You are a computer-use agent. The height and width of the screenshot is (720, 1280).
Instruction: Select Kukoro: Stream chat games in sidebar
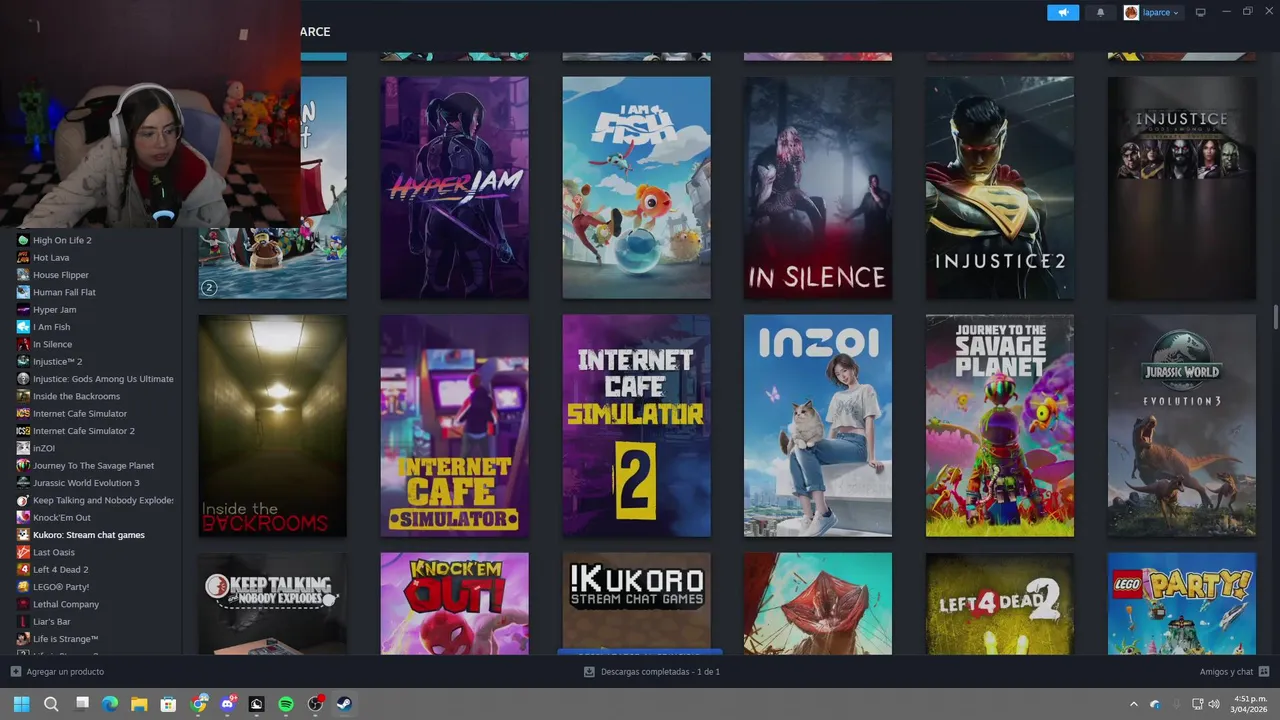[x=88, y=535]
